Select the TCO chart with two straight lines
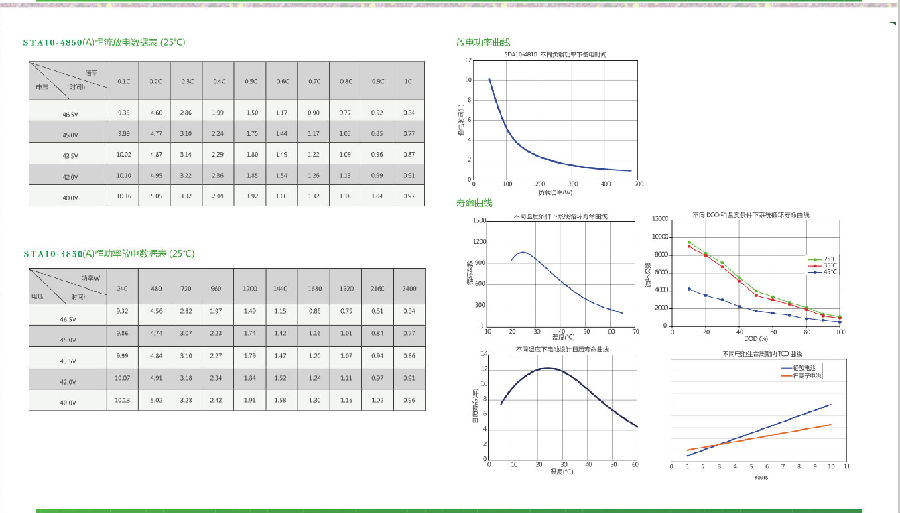Image resolution: width=900 pixels, height=513 pixels. pyautogui.click(x=758, y=412)
